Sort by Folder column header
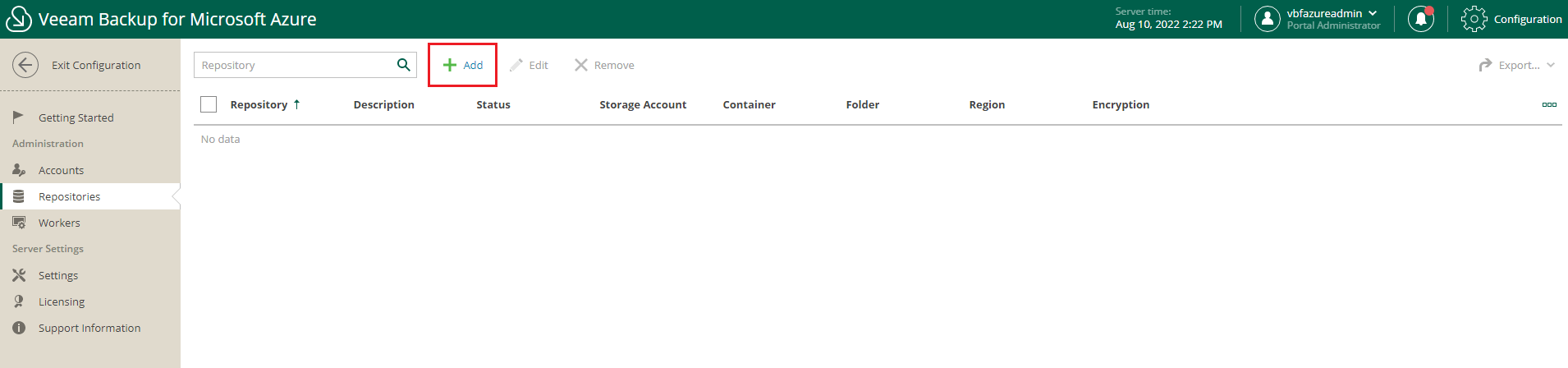 click(x=863, y=104)
